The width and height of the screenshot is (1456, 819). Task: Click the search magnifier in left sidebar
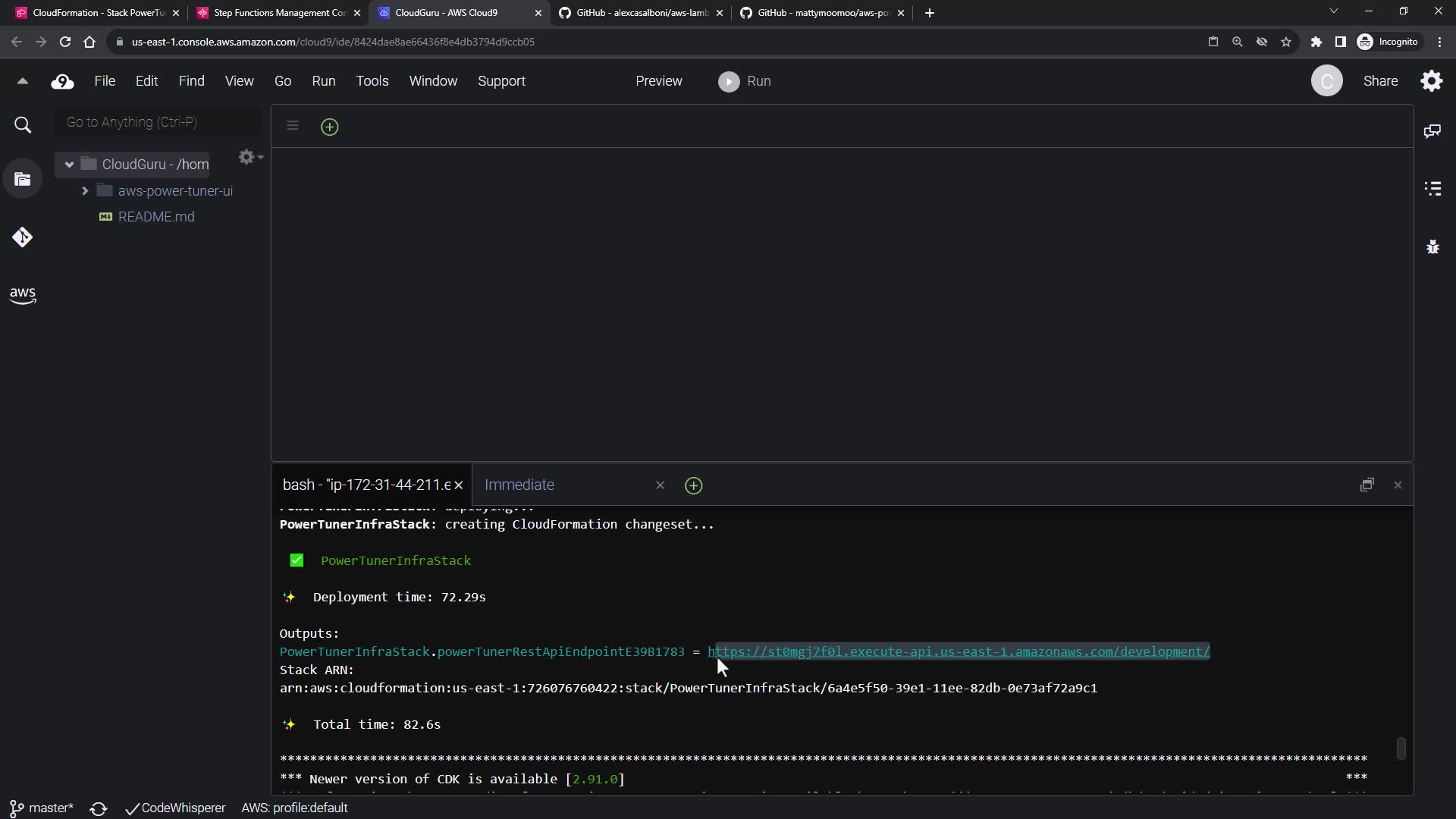pyautogui.click(x=23, y=125)
